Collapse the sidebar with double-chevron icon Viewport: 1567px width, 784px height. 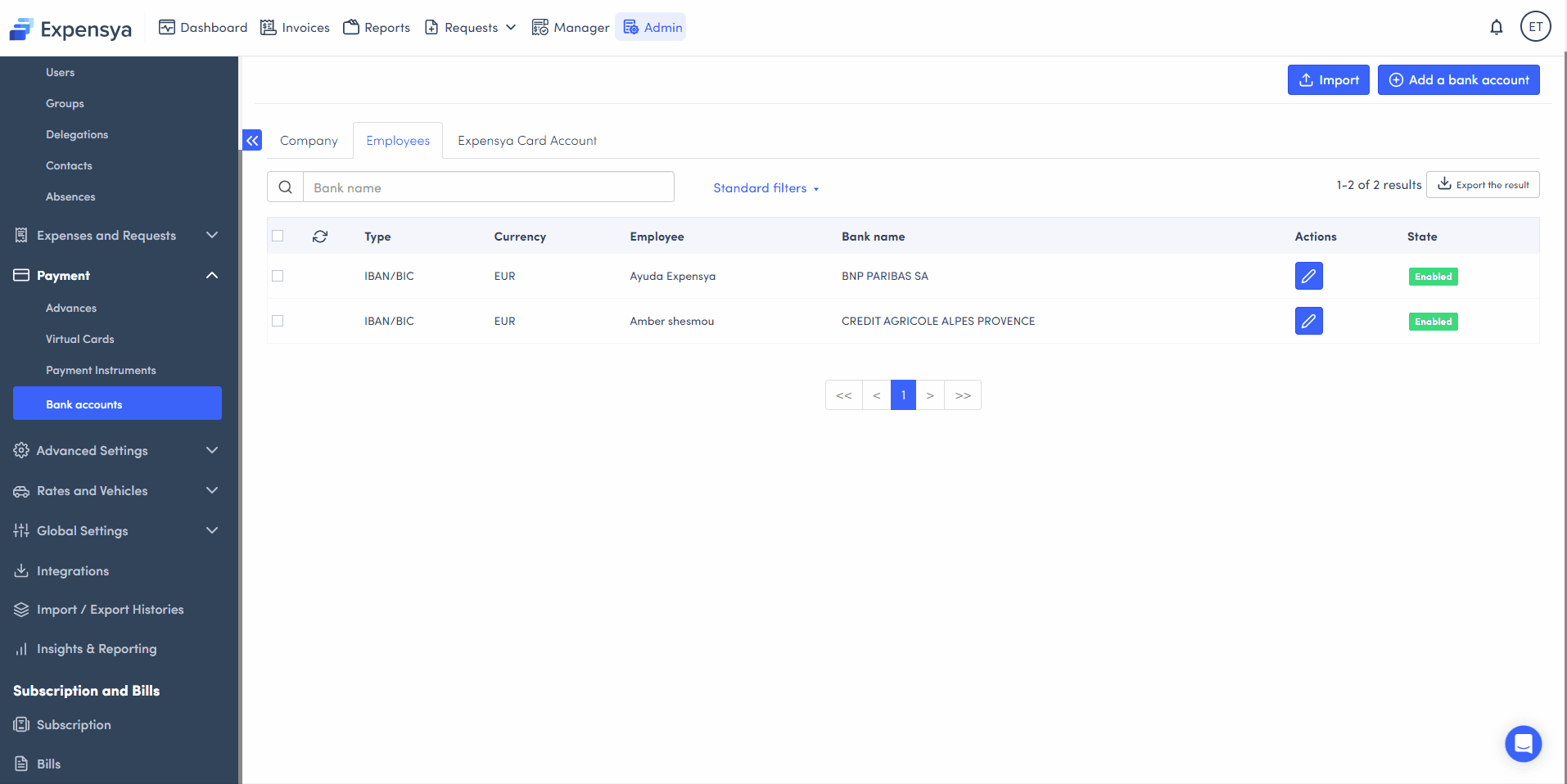point(252,141)
